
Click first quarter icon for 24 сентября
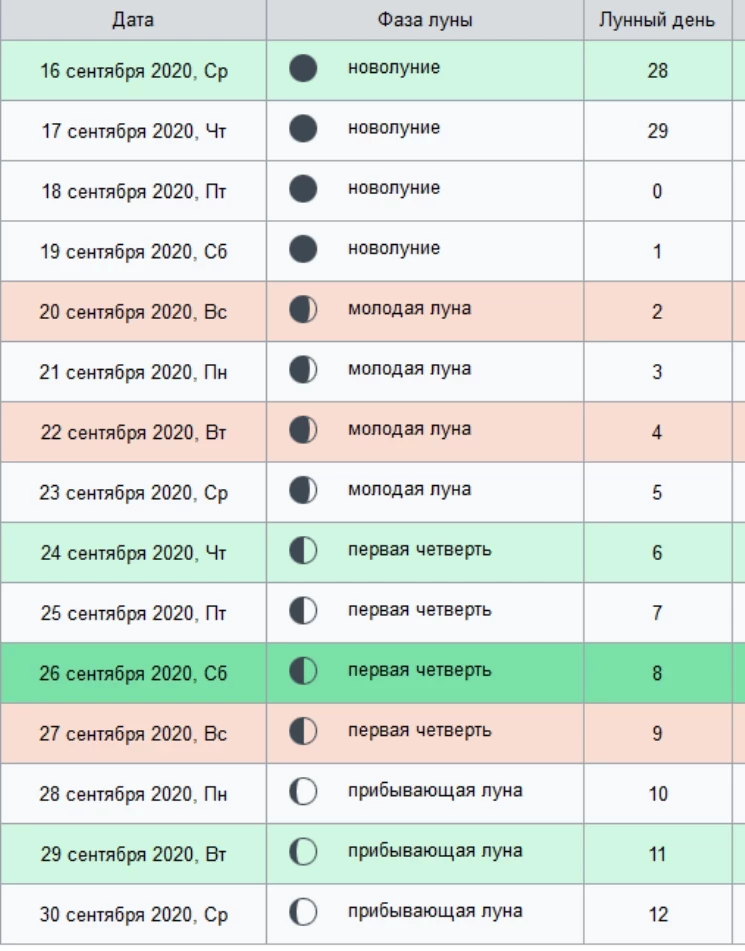[303, 551]
